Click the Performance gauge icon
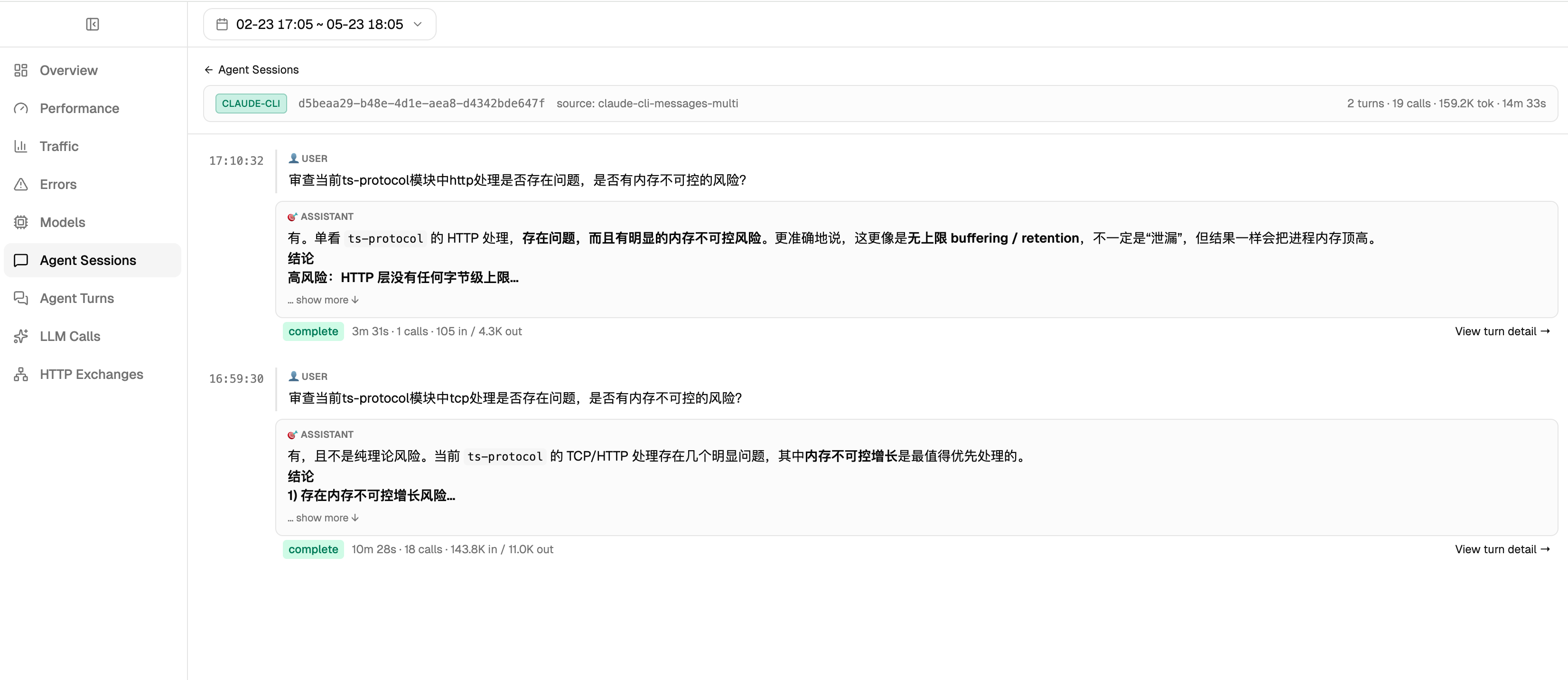Image resolution: width=1568 pixels, height=680 pixels. click(21, 108)
